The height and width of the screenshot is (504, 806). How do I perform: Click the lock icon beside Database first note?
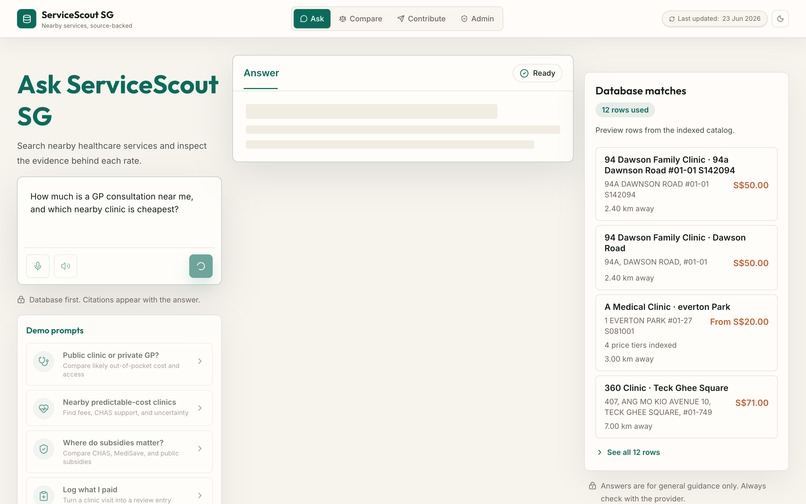21,299
